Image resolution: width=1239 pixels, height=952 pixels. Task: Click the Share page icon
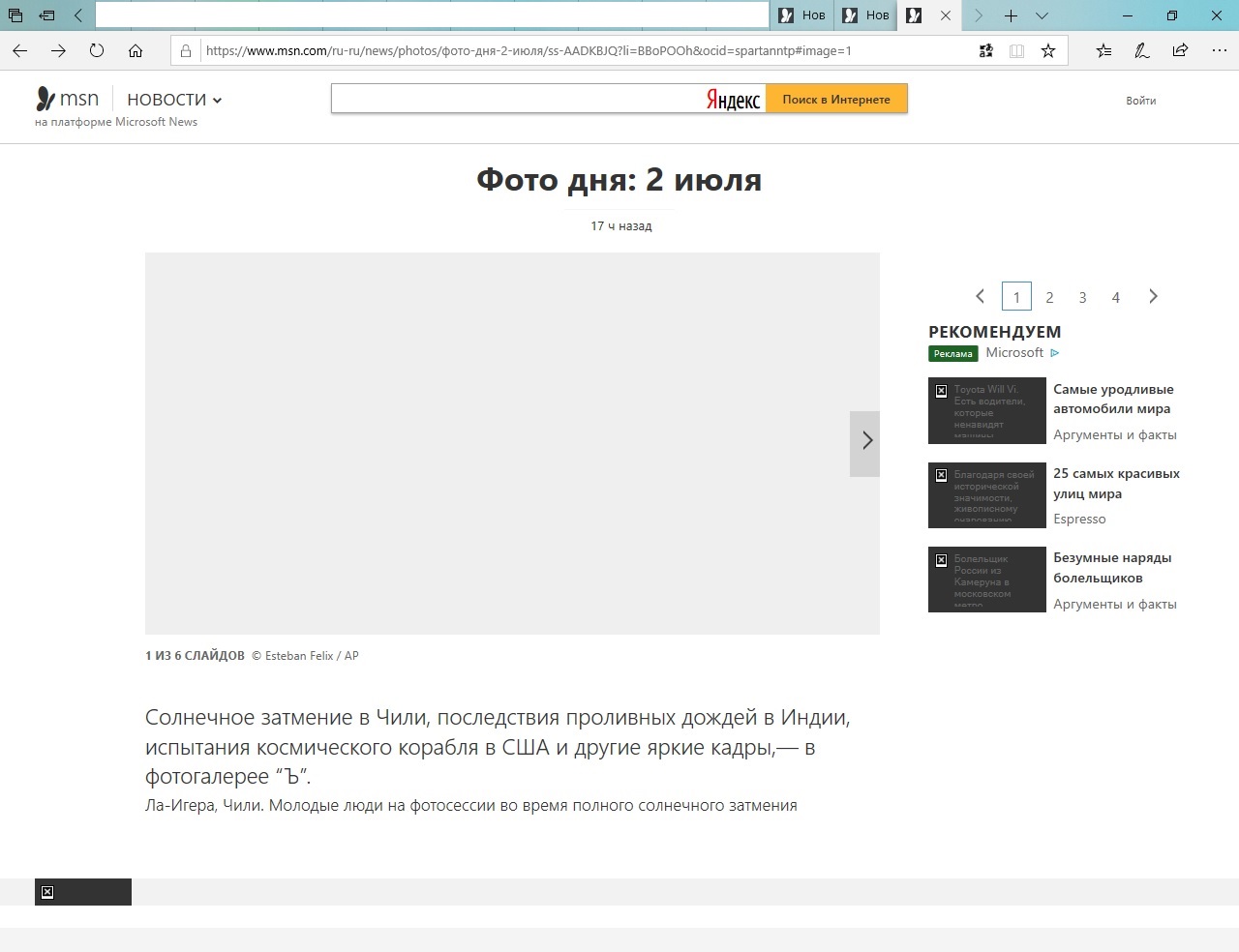pos(1180,51)
